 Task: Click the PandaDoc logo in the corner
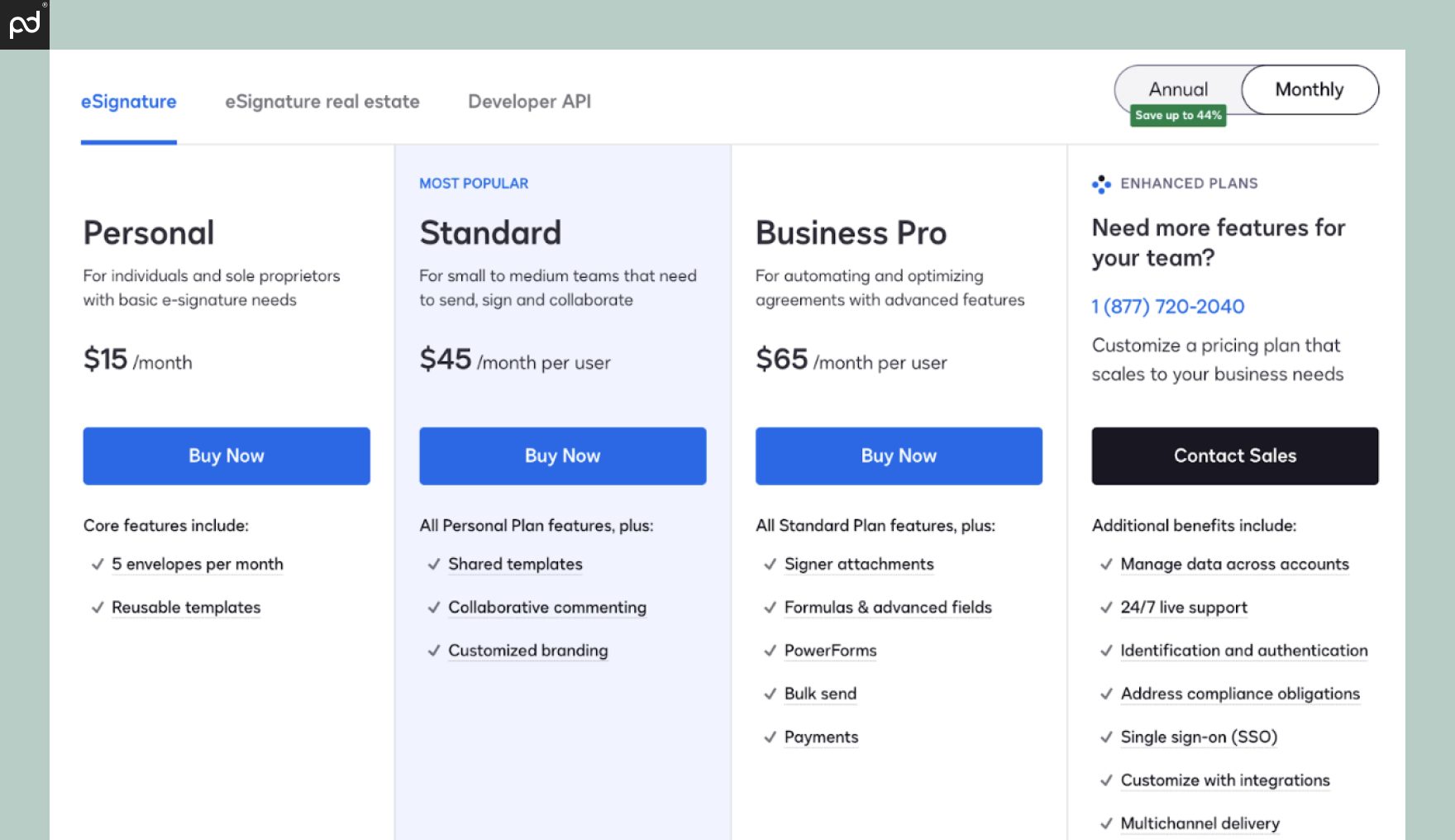pyautogui.click(x=24, y=24)
